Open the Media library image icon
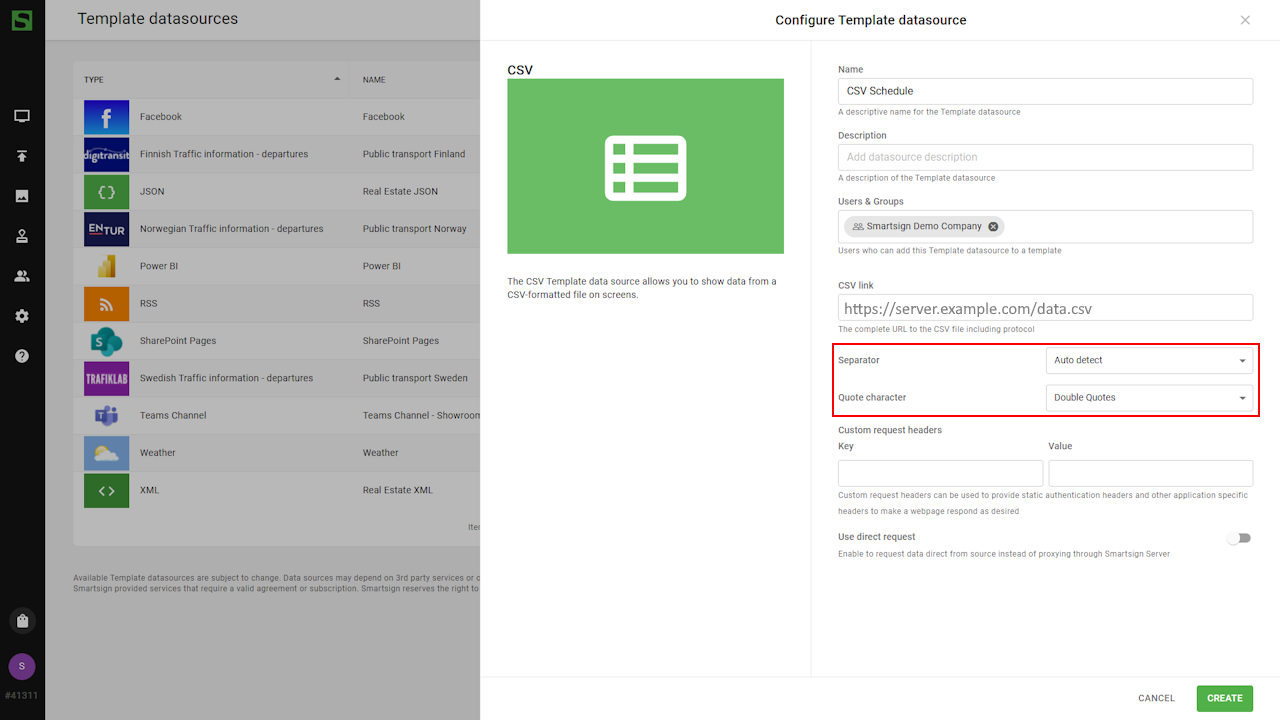 pyautogui.click(x=22, y=196)
